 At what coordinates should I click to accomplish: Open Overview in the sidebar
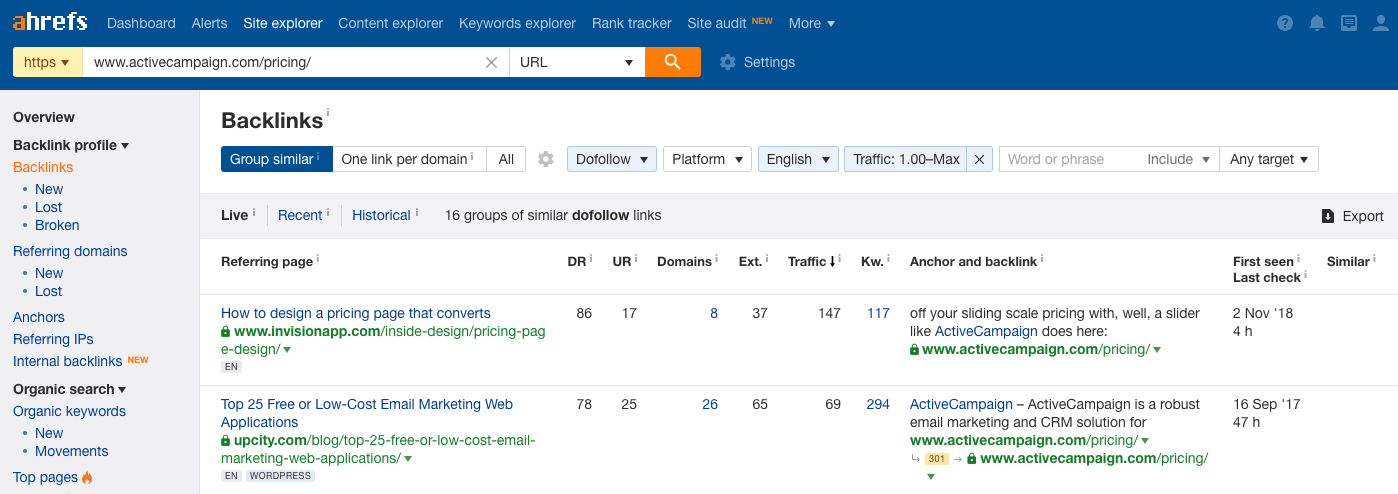tap(44, 117)
